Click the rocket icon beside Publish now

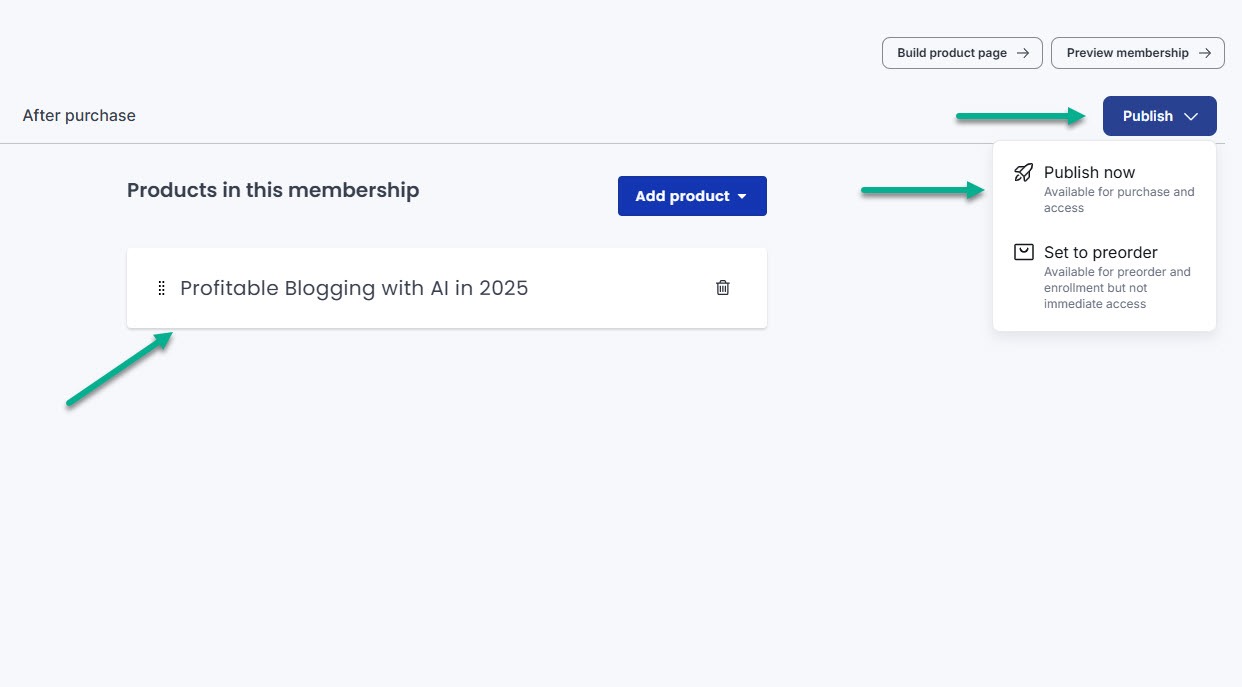[1023, 173]
